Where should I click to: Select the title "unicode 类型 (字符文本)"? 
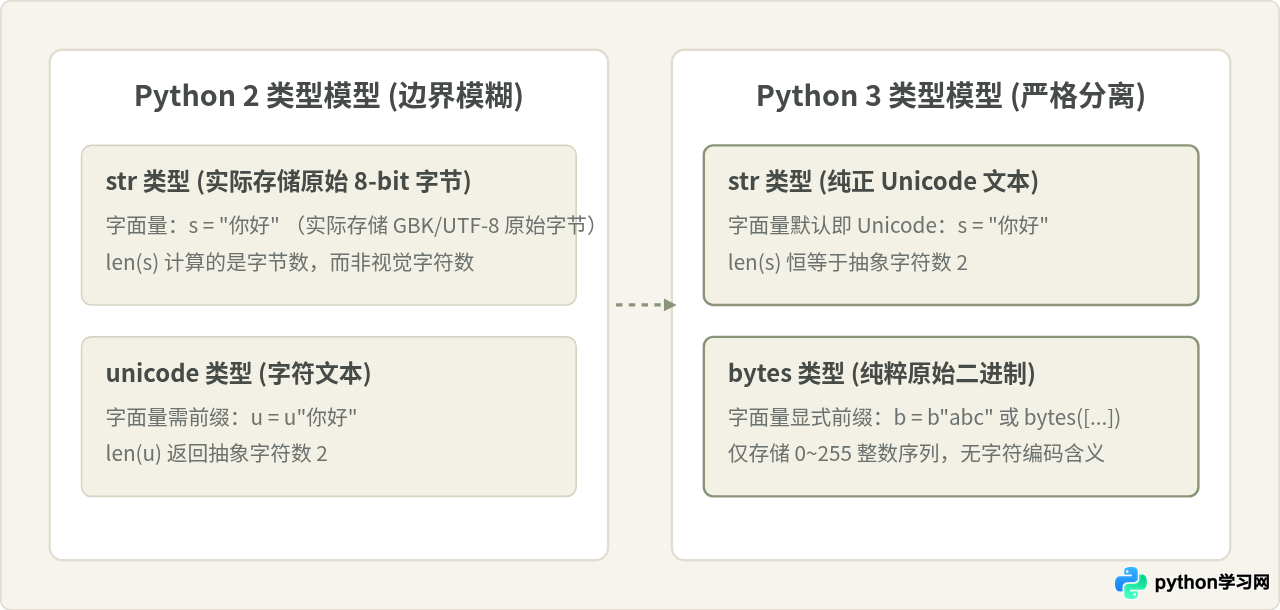(x=239, y=374)
